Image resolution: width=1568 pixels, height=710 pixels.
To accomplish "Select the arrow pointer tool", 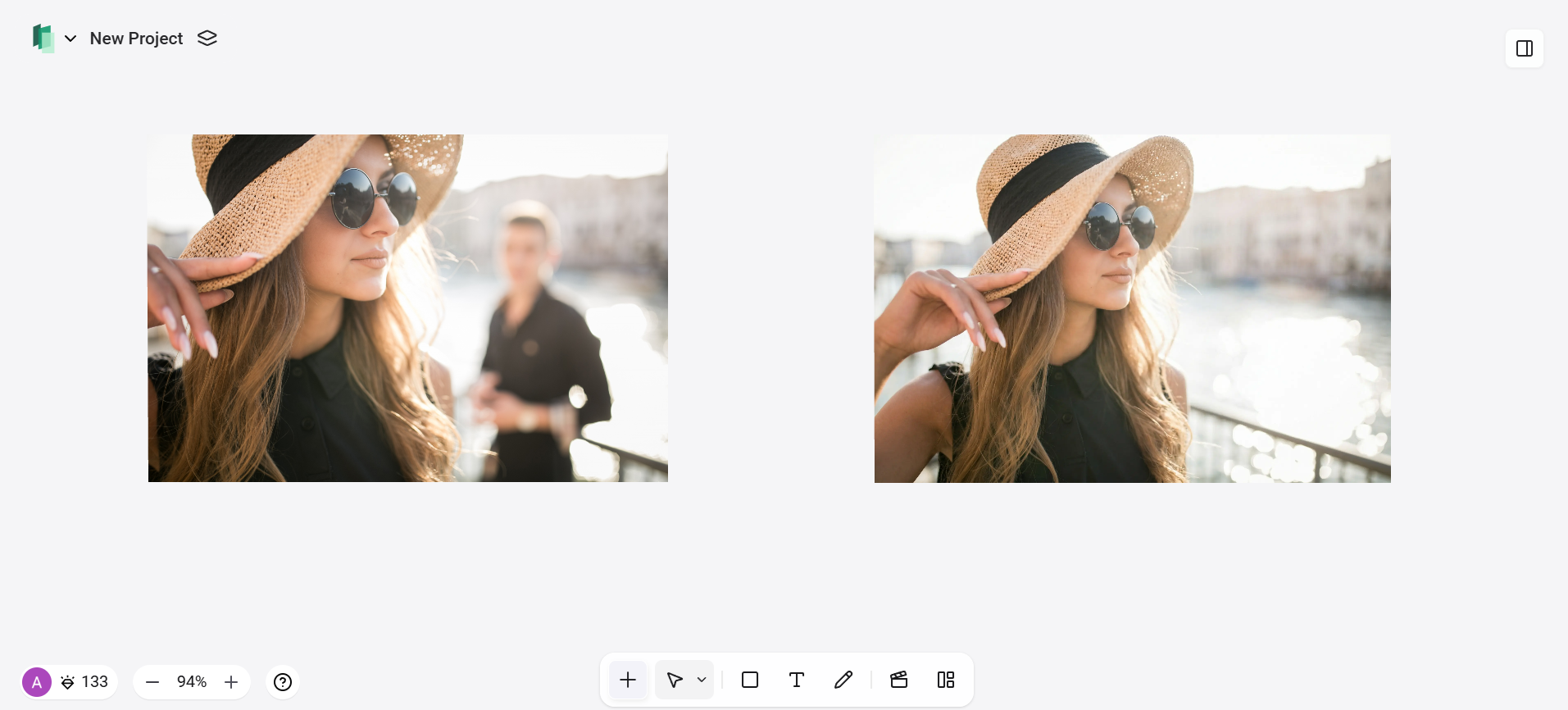I will tap(675, 680).
